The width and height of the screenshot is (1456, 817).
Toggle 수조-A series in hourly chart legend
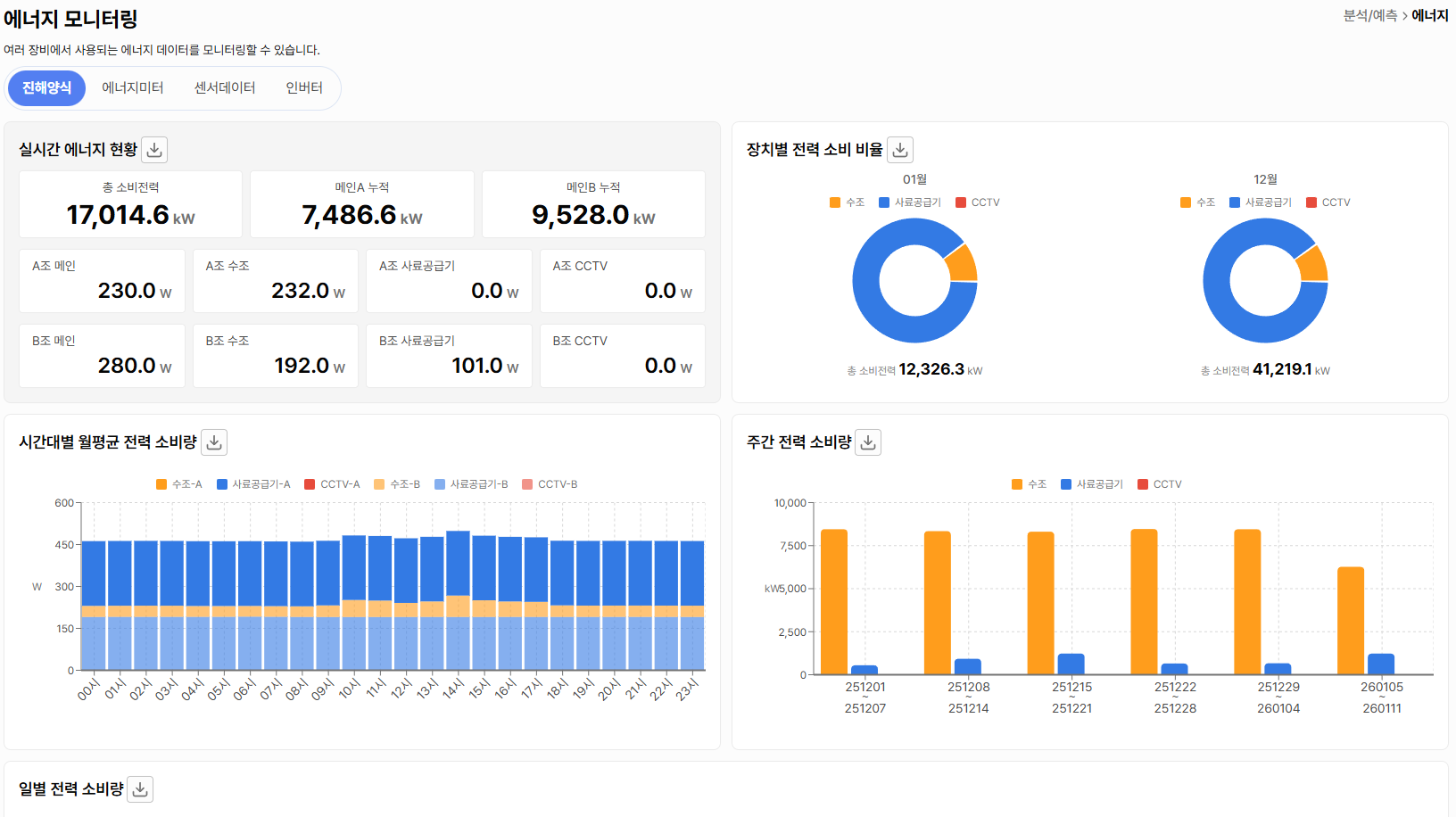[x=179, y=484]
